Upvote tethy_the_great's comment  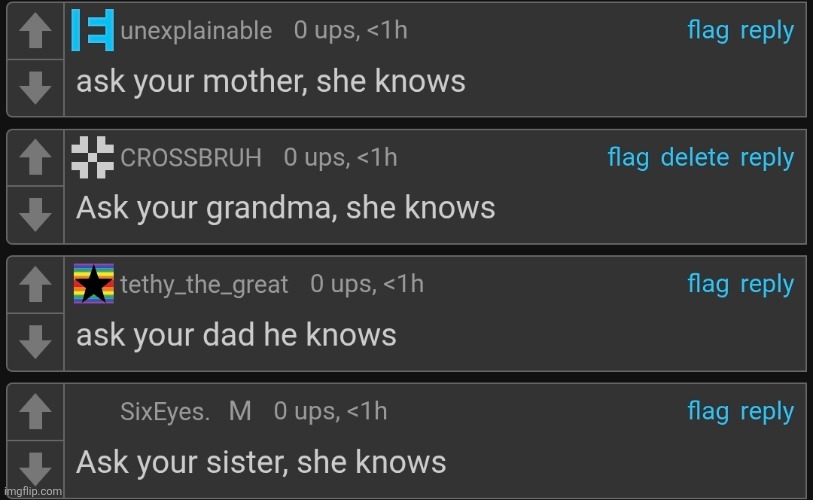pyautogui.click(x=35, y=284)
